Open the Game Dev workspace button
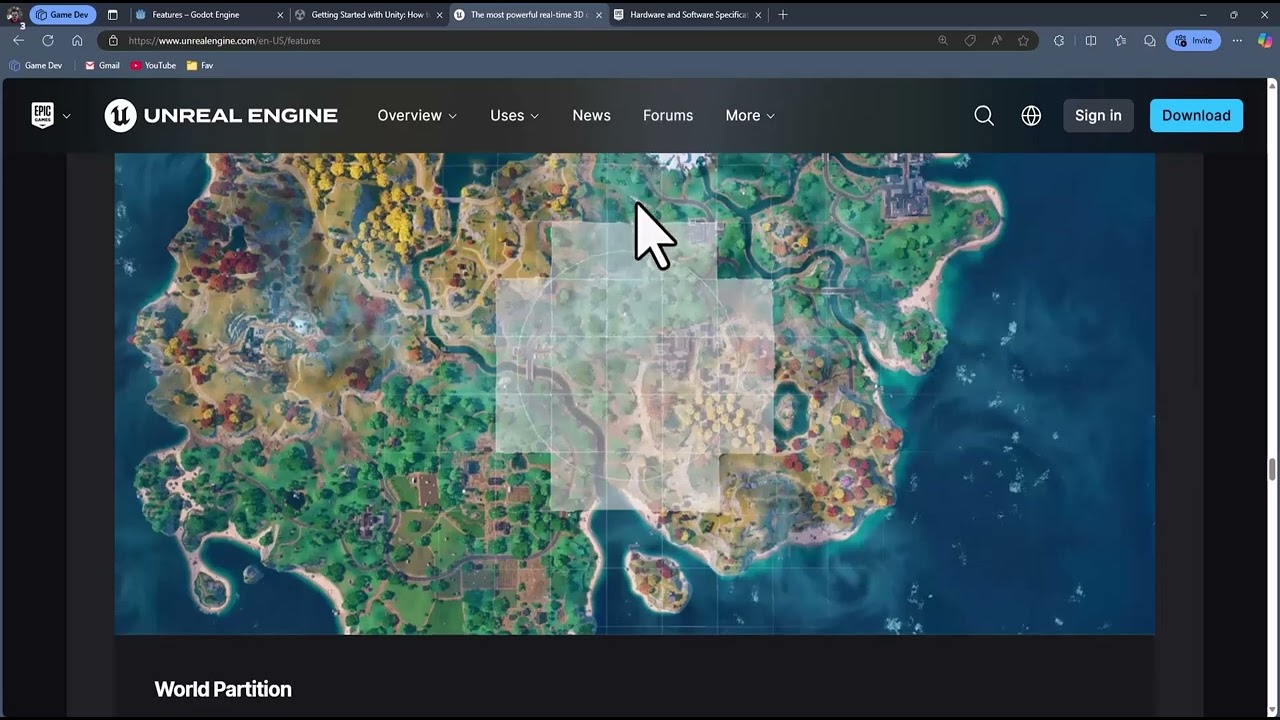 (x=62, y=15)
